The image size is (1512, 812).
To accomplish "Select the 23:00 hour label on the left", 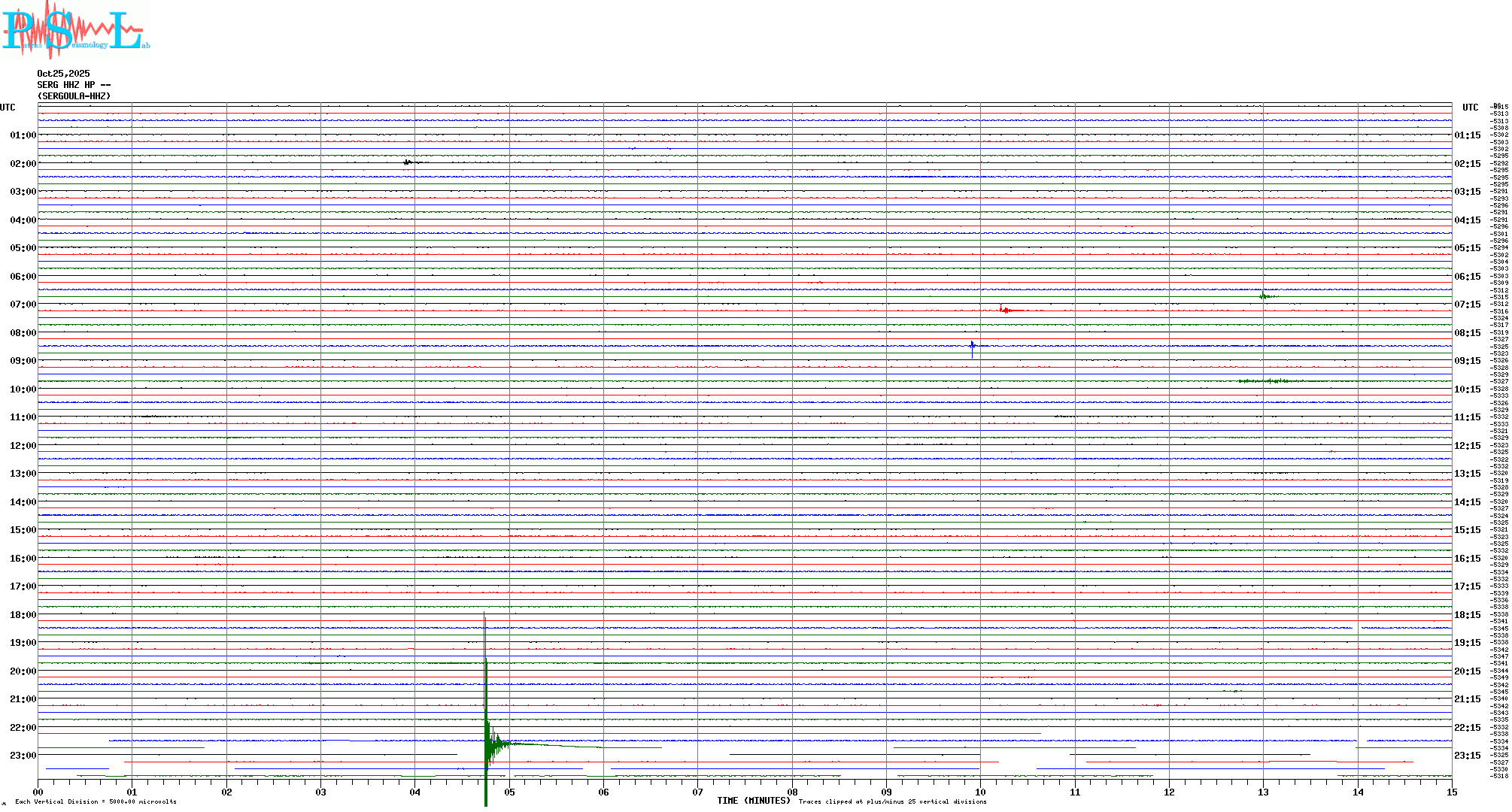I will pos(23,756).
